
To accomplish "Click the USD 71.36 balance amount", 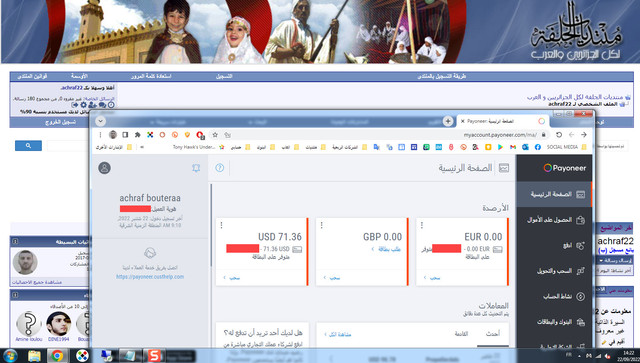I will [x=280, y=237].
